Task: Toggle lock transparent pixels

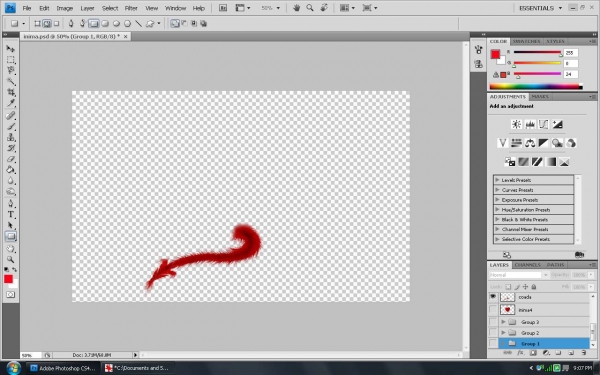Action: point(508,287)
